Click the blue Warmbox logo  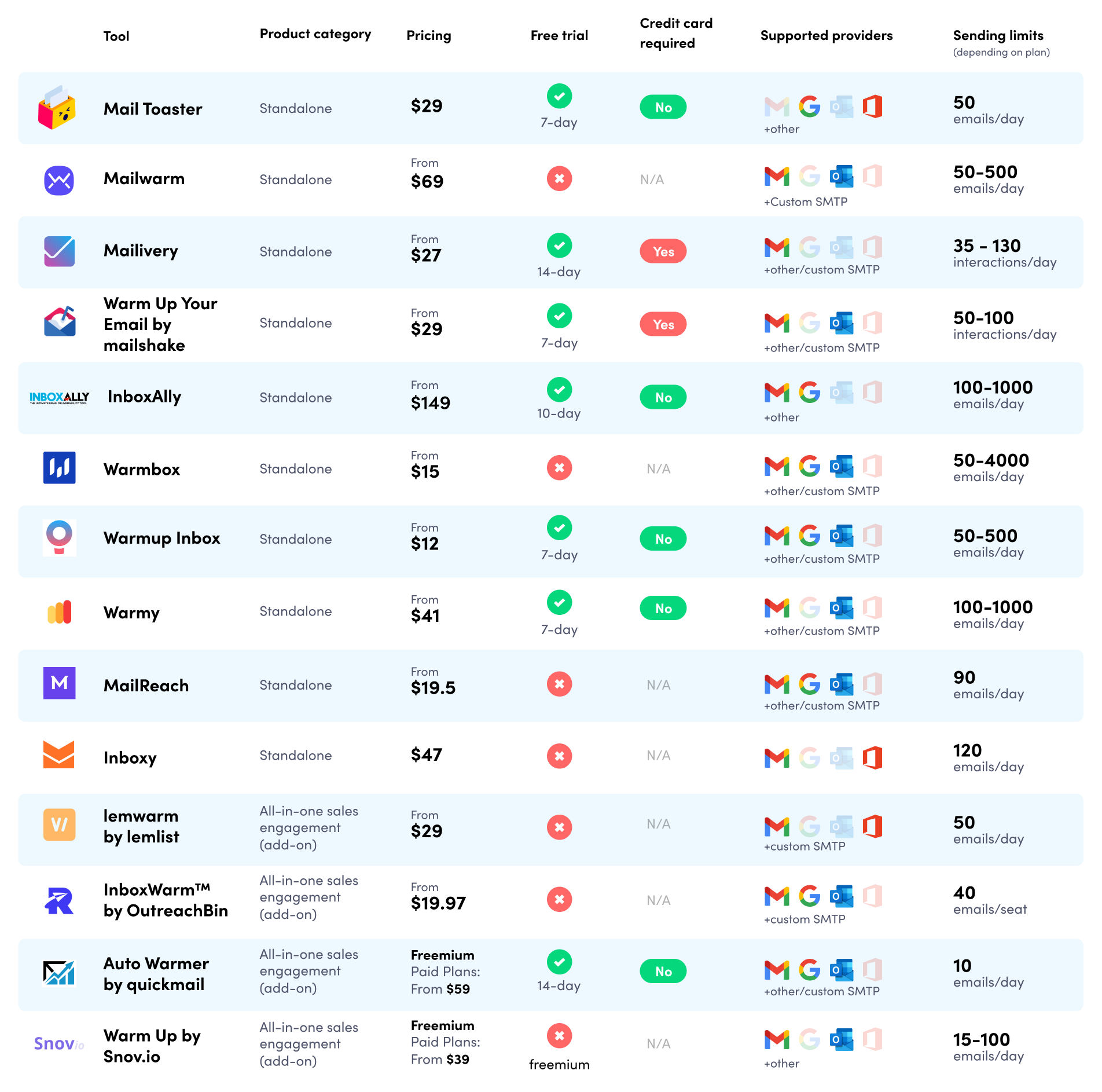click(x=59, y=468)
